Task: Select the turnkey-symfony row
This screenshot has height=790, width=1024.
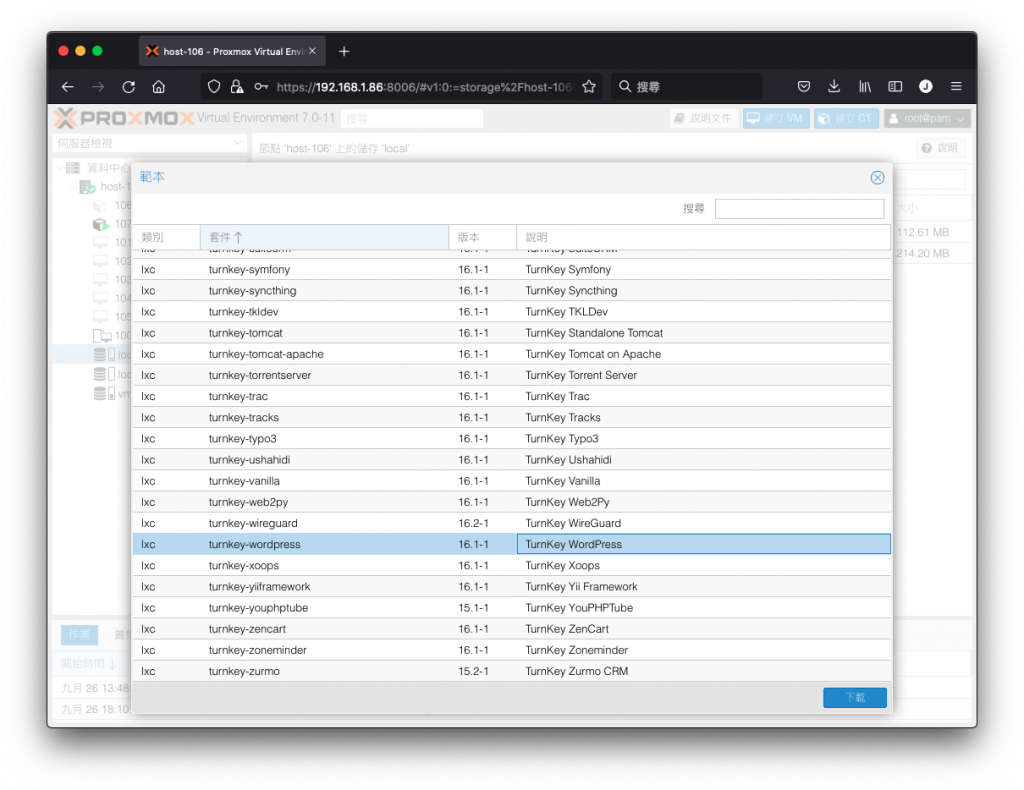Action: (x=511, y=270)
